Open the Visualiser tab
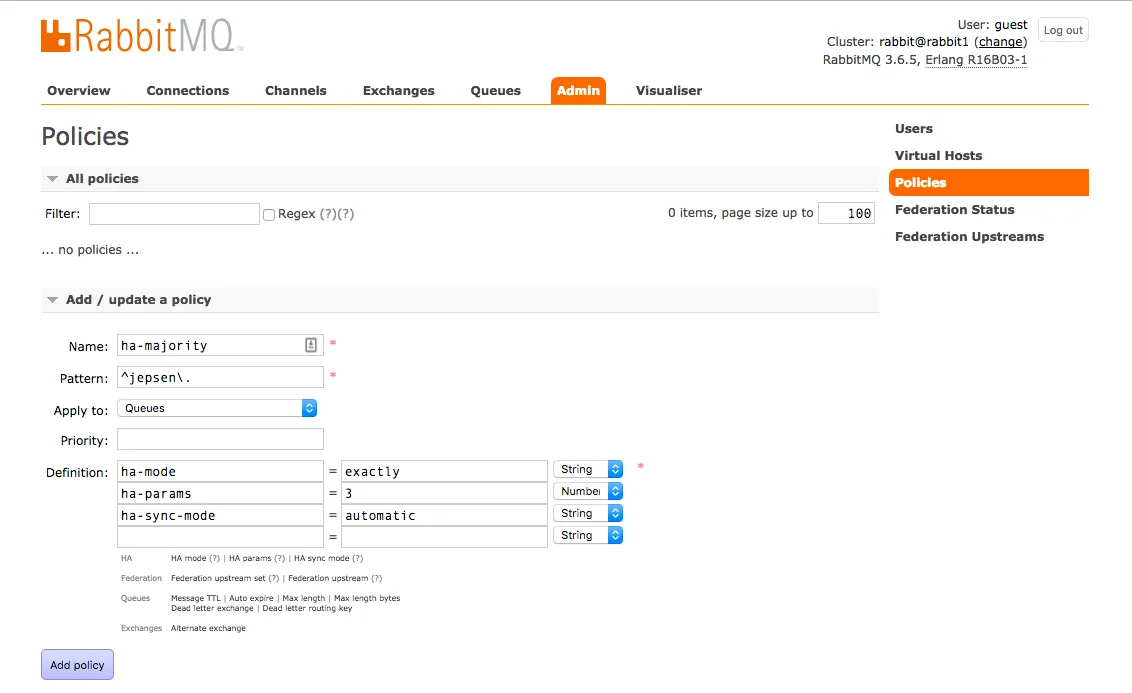Screen dimensions: 1132x693 click(x=669, y=91)
